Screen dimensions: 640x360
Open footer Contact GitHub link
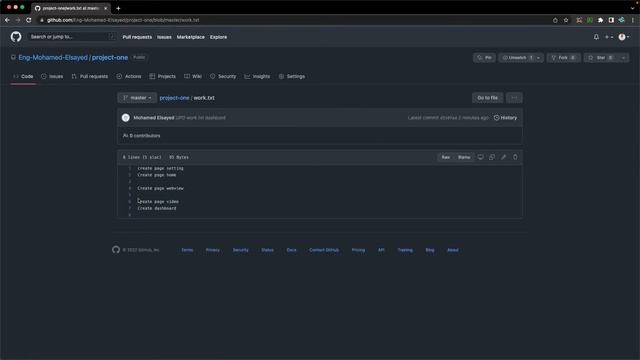pos(324,250)
